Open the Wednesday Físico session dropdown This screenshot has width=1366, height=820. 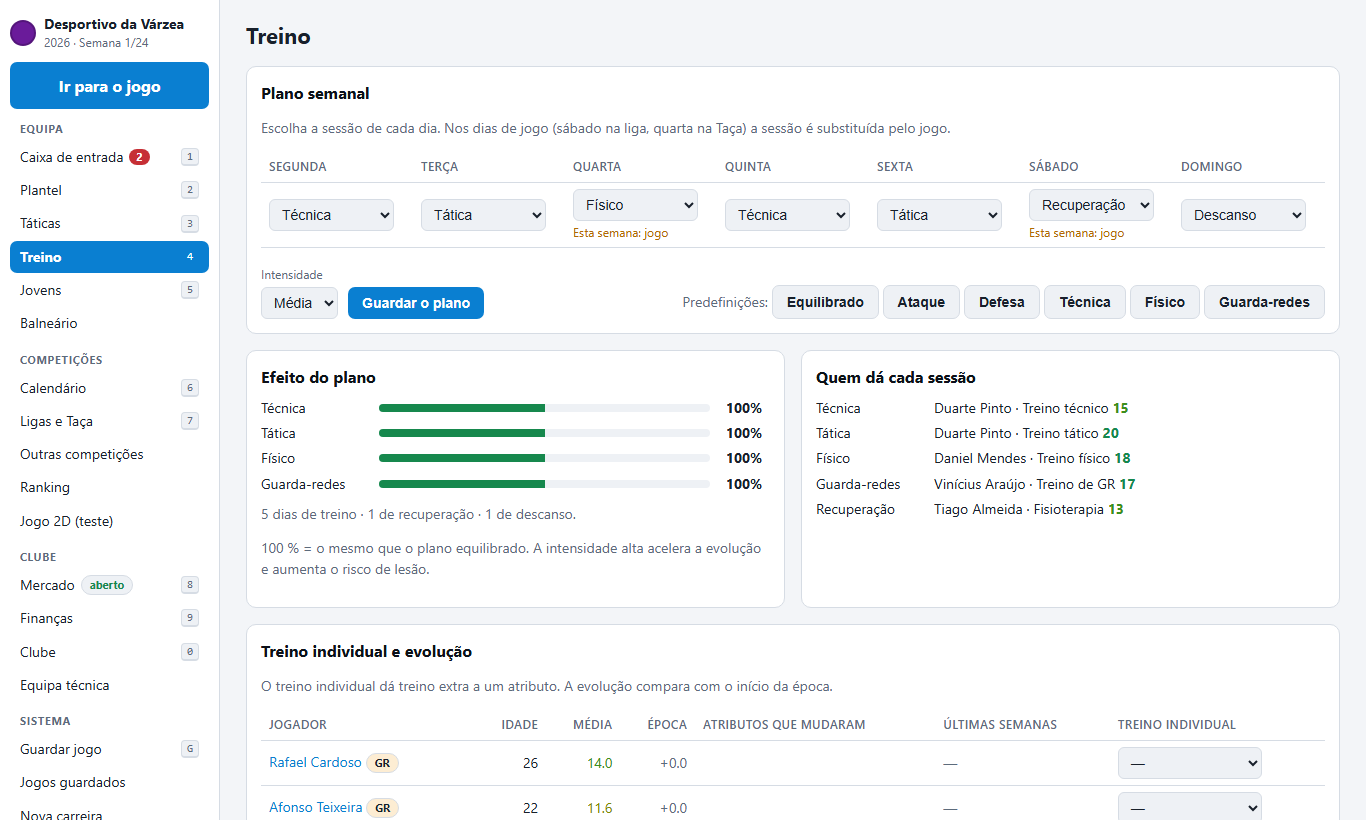[635, 205]
